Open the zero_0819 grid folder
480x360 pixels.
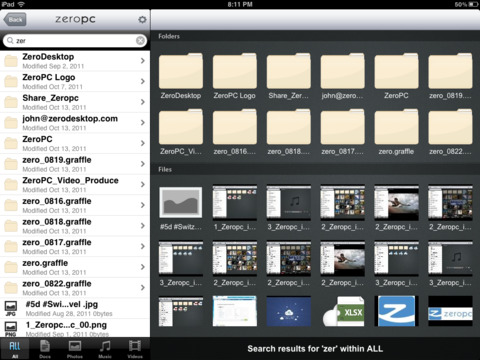tap(450, 76)
